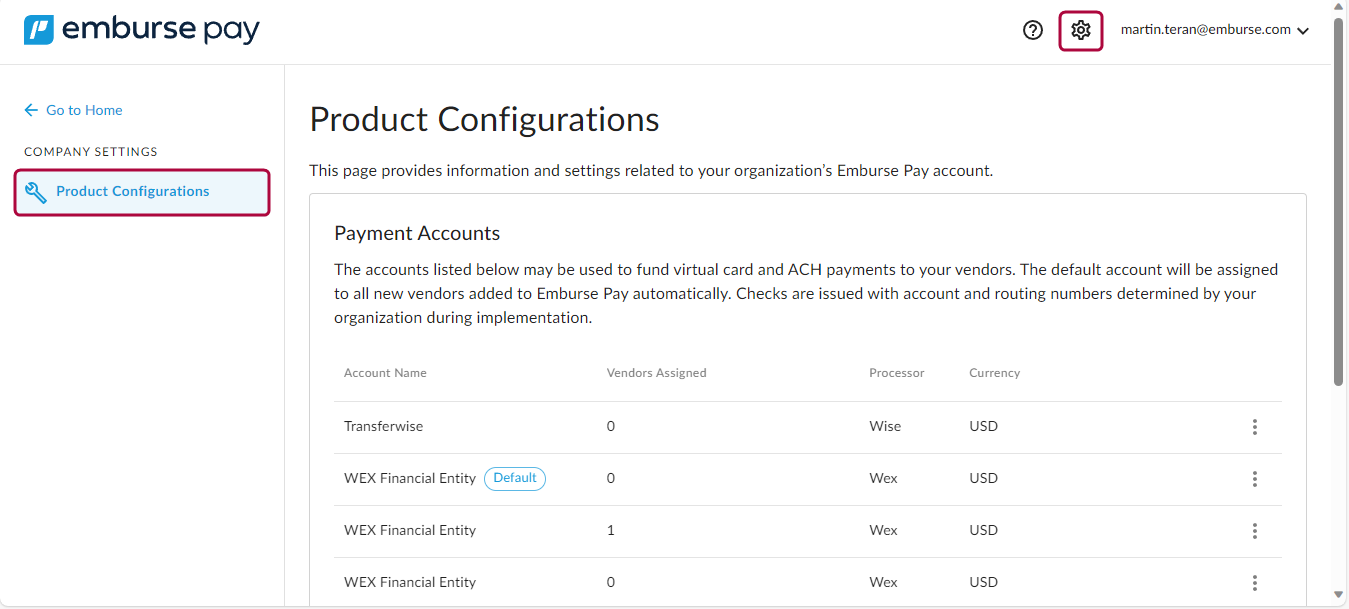This screenshot has width=1349, height=609.
Task: Open help with the question mark icon
Action: 1033,30
